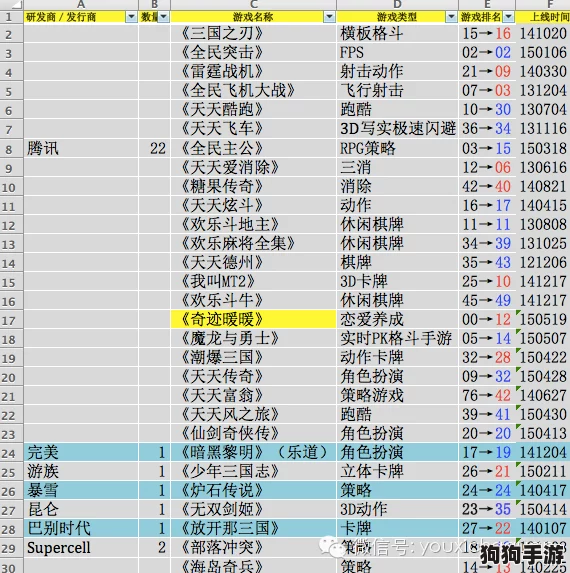Click the 昆仑 publisher cell

coord(81,510)
